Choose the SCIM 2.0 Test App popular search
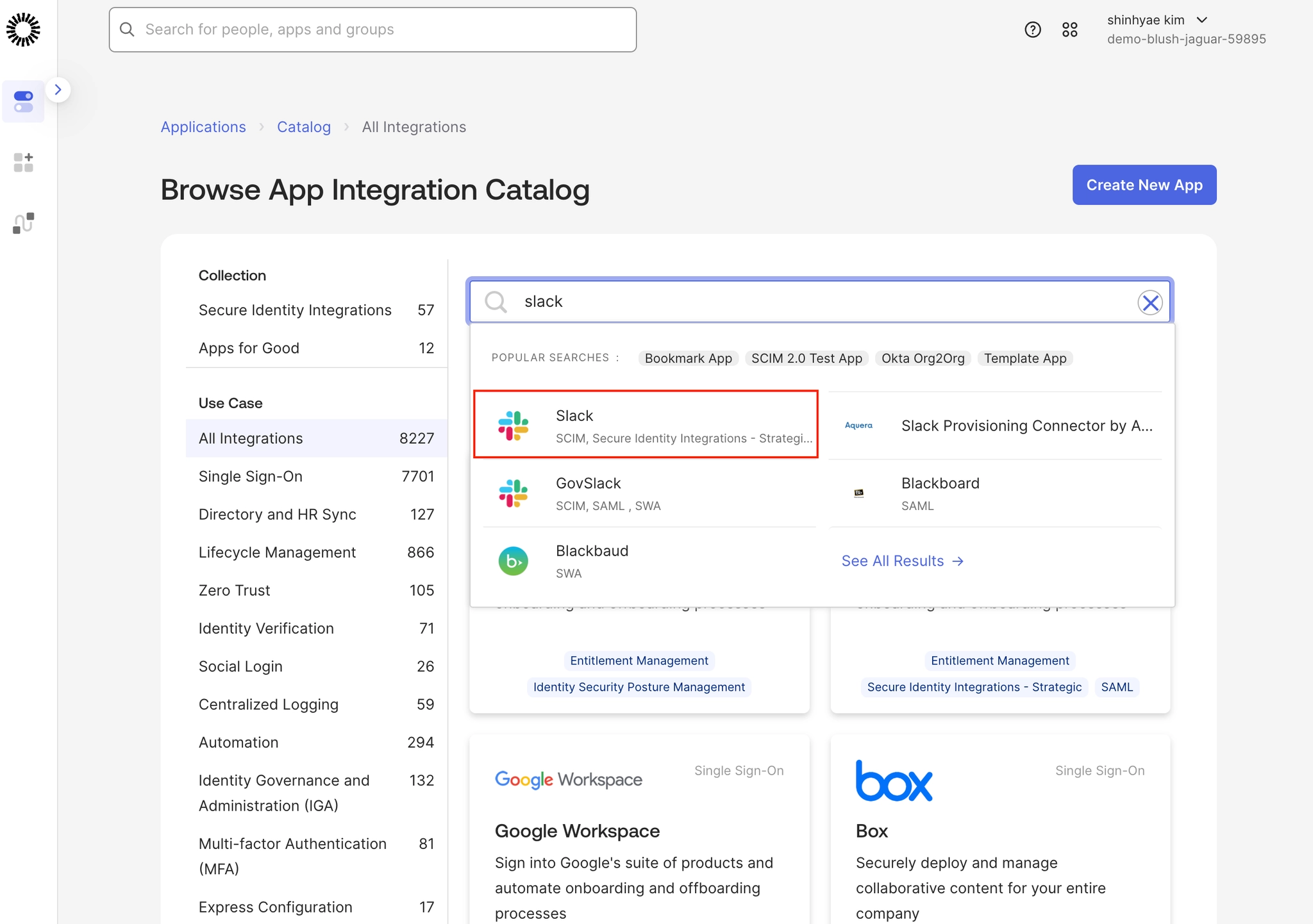The height and width of the screenshot is (924, 1313). pos(807,358)
